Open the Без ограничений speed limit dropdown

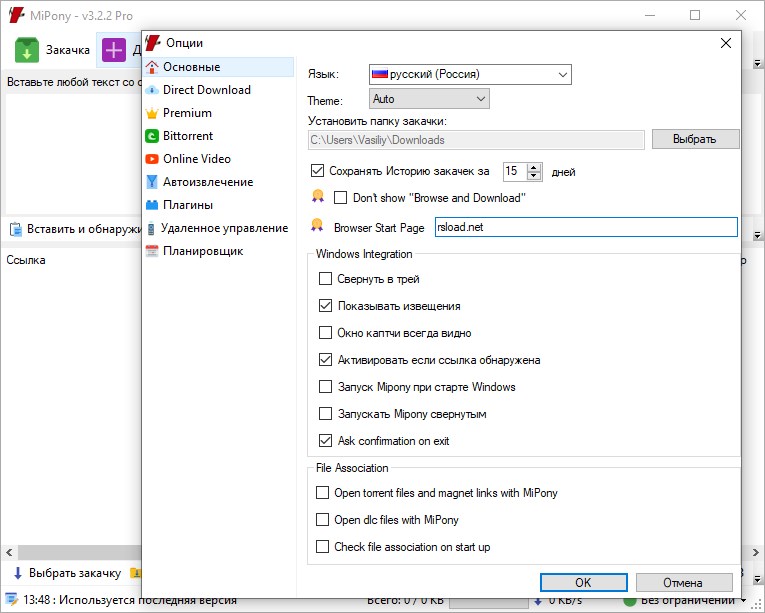744,600
